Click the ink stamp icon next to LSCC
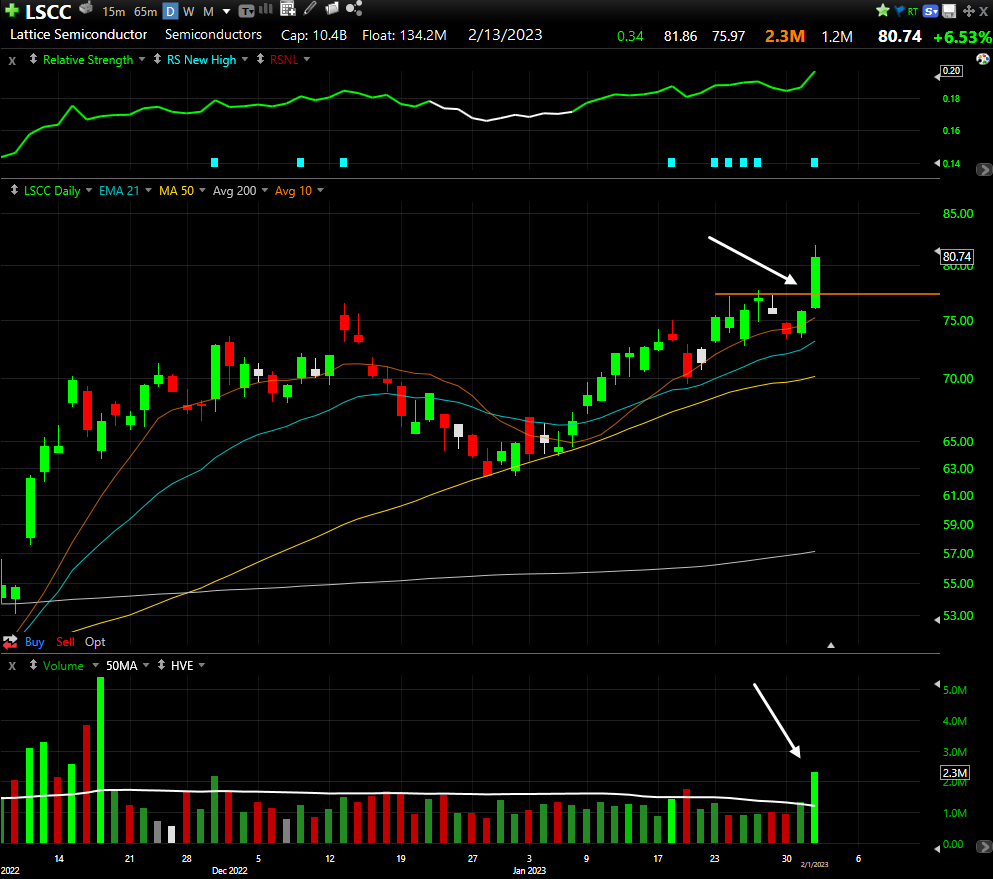993x879 pixels. tap(86, 8)
